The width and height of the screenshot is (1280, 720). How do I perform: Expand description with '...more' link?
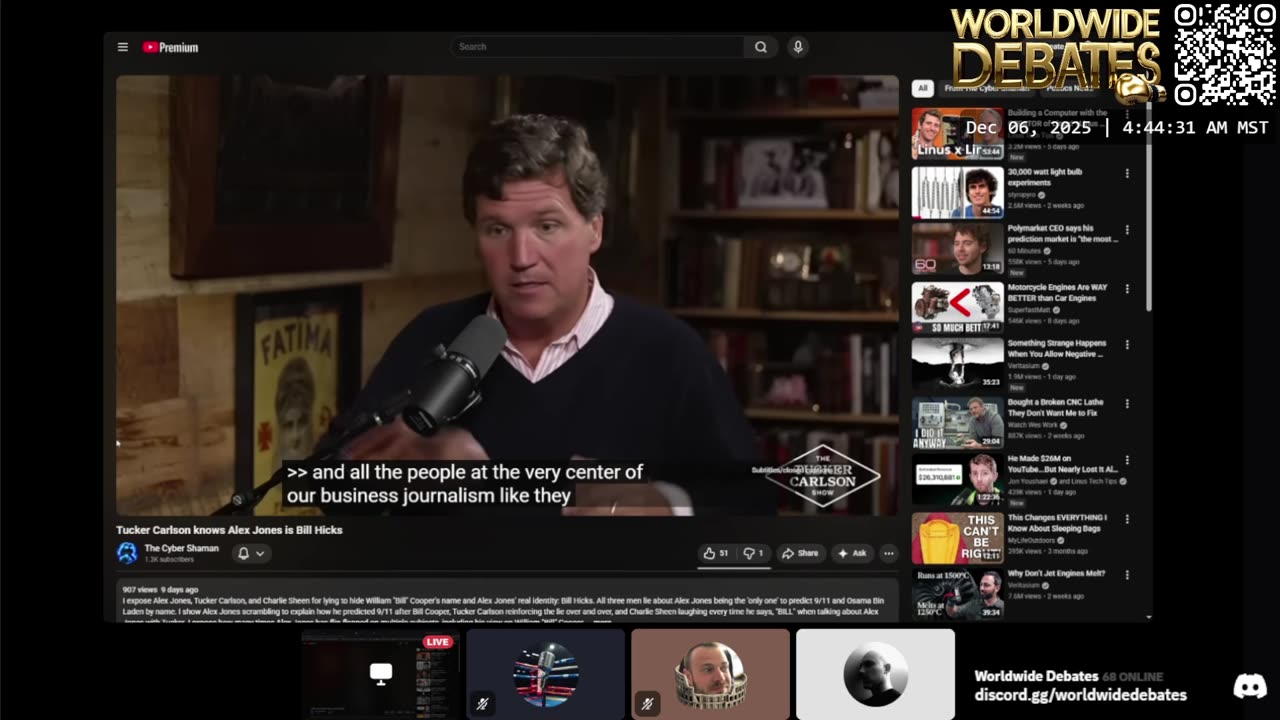(x=601, y=621)
